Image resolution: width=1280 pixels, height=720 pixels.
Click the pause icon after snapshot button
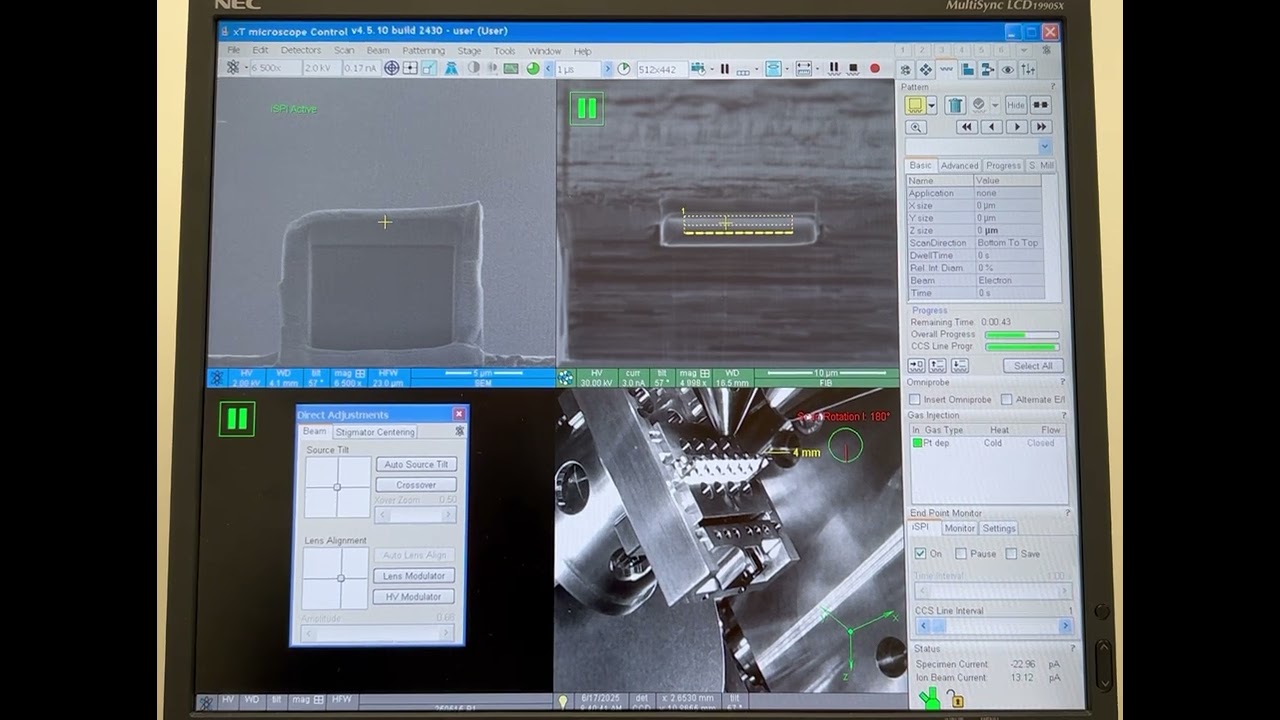click(725, 68)
